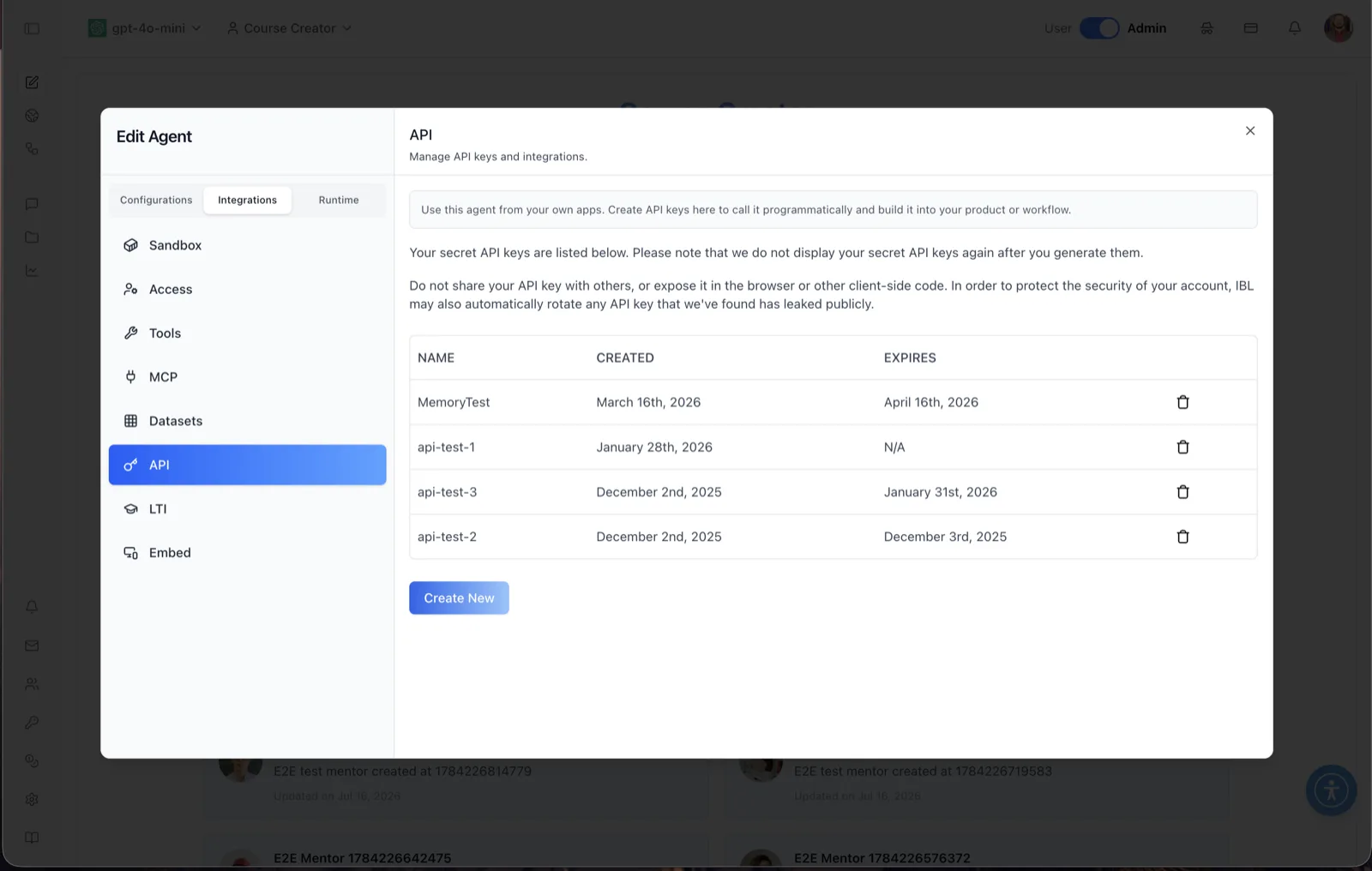Open the Course Creator dropdown
This screenshot has width=1372, height=871.
coord(289,28)
